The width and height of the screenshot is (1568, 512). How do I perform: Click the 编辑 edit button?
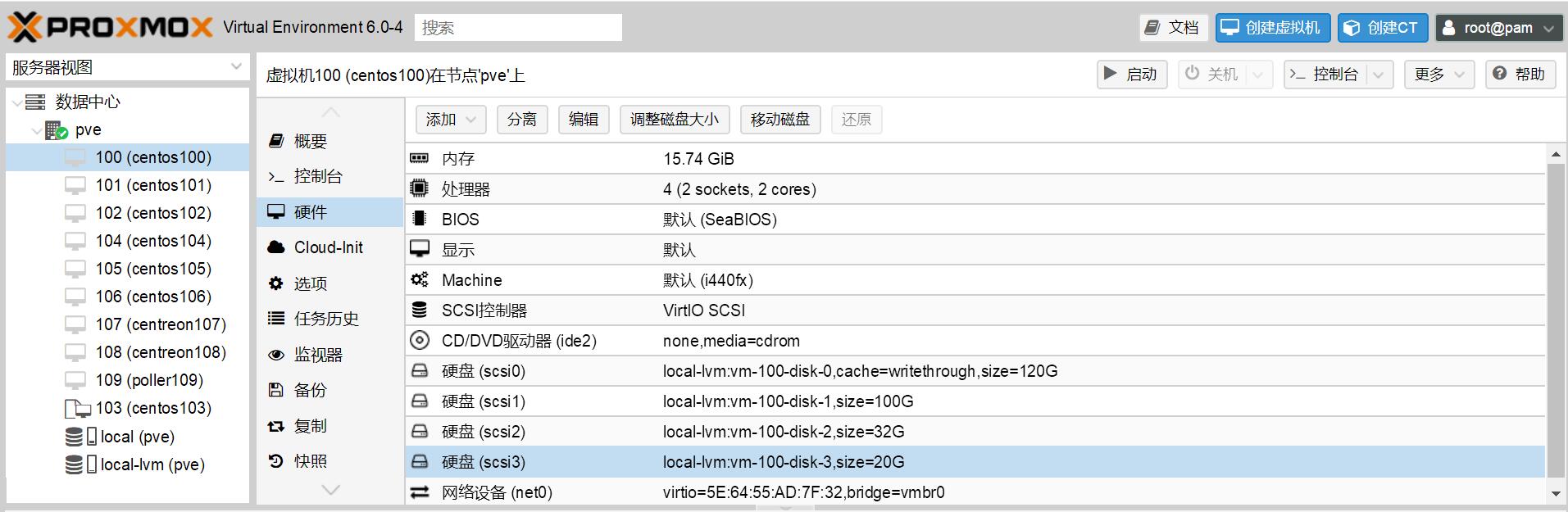(584, 120)
